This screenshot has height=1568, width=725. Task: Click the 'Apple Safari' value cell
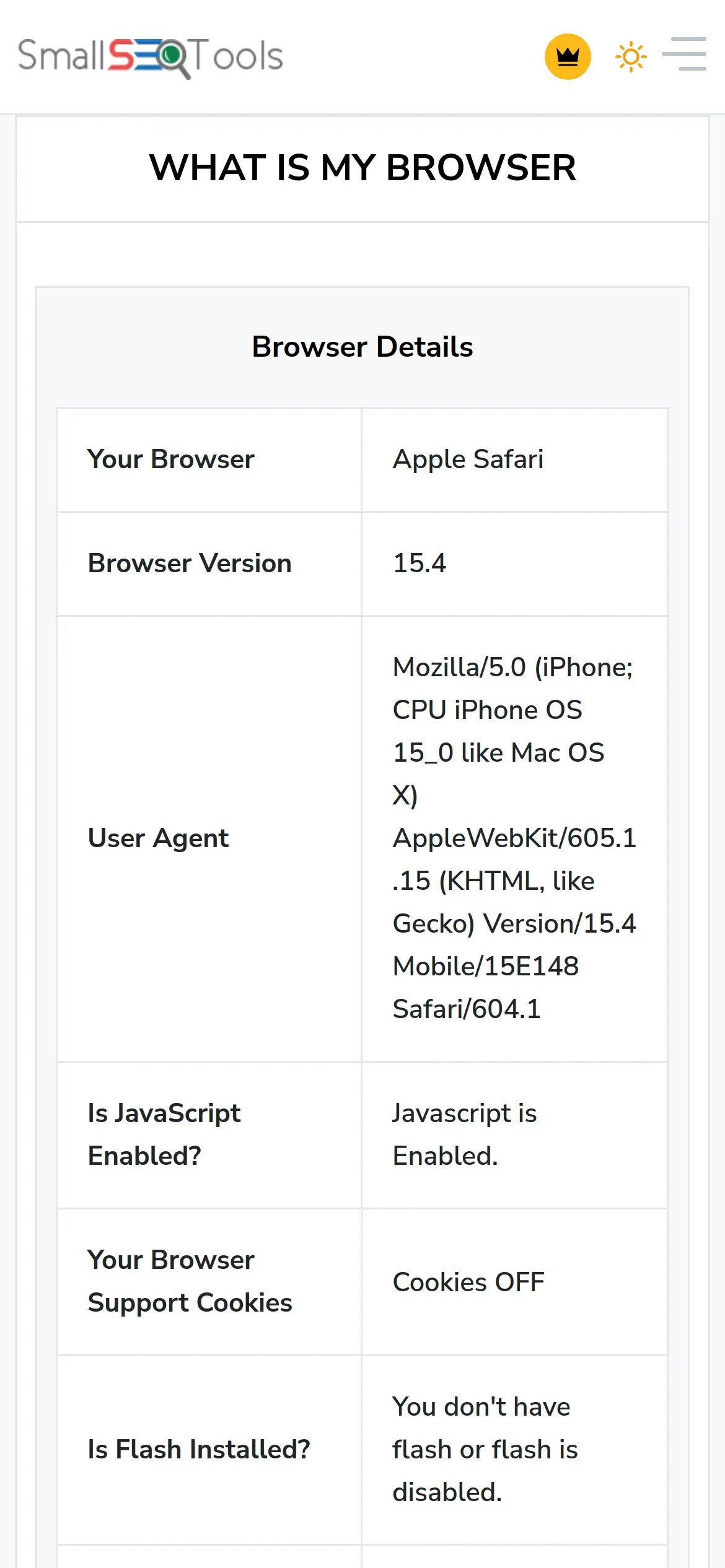(x=468, y=460)
